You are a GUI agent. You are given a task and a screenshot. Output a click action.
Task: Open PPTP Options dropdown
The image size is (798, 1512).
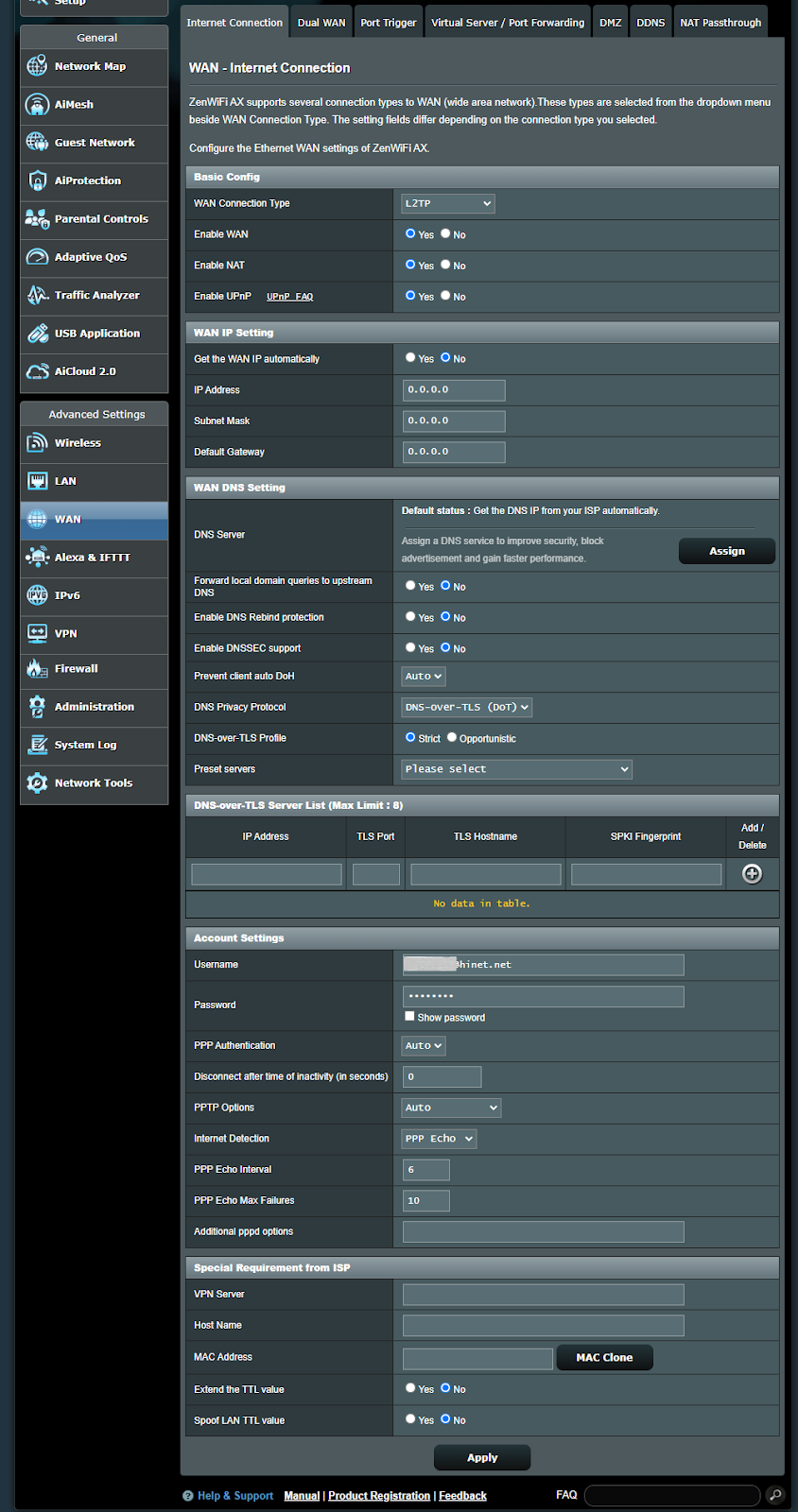[452, 1108]
